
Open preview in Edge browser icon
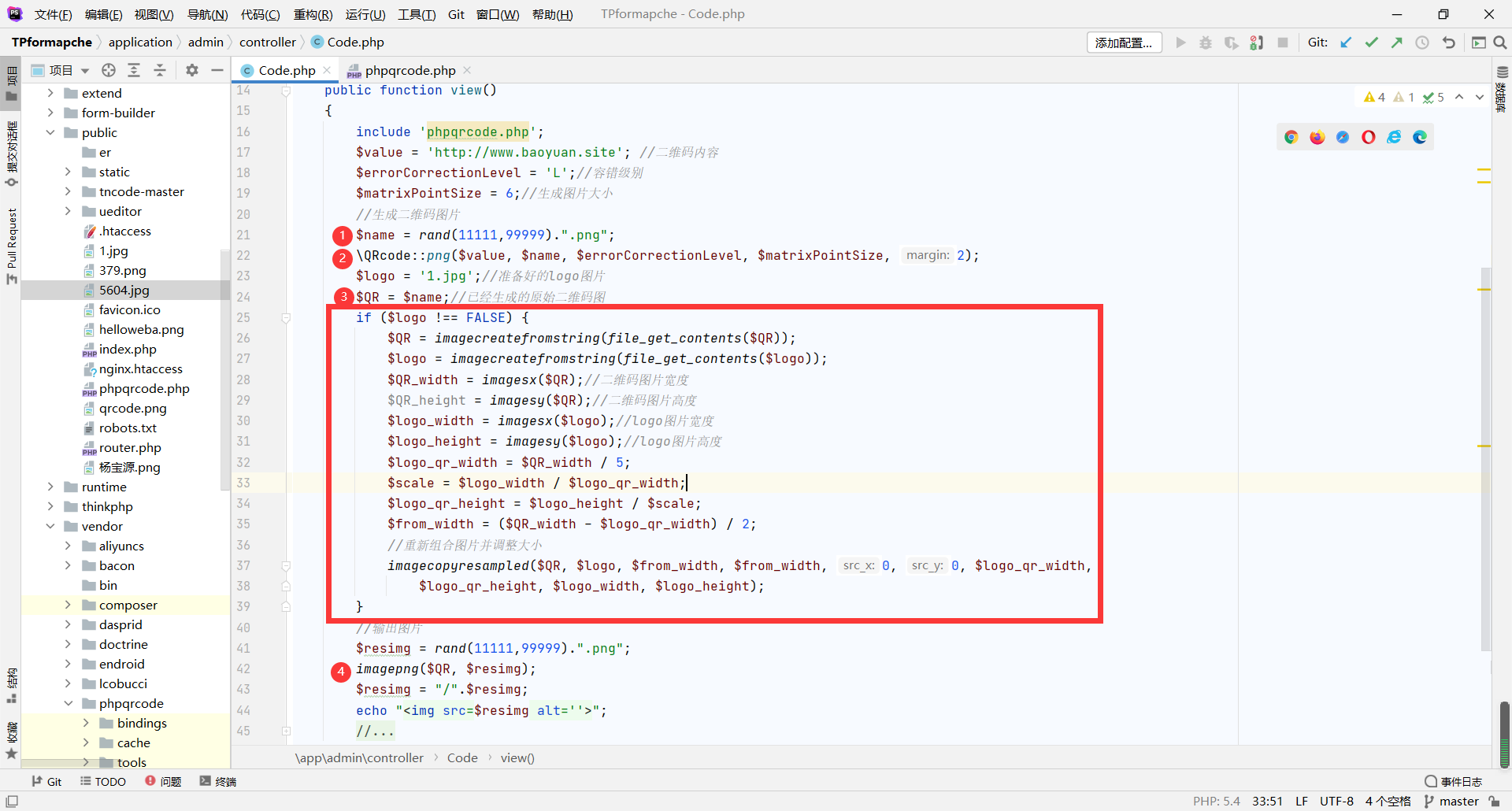click(x=1420, y=137)
